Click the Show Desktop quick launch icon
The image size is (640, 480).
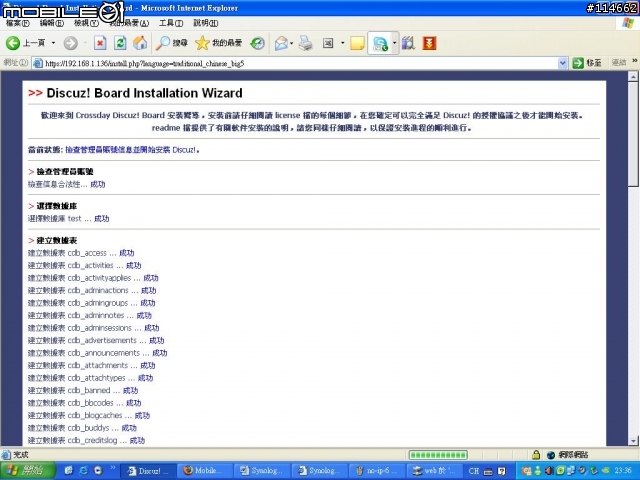pos(69,470)
